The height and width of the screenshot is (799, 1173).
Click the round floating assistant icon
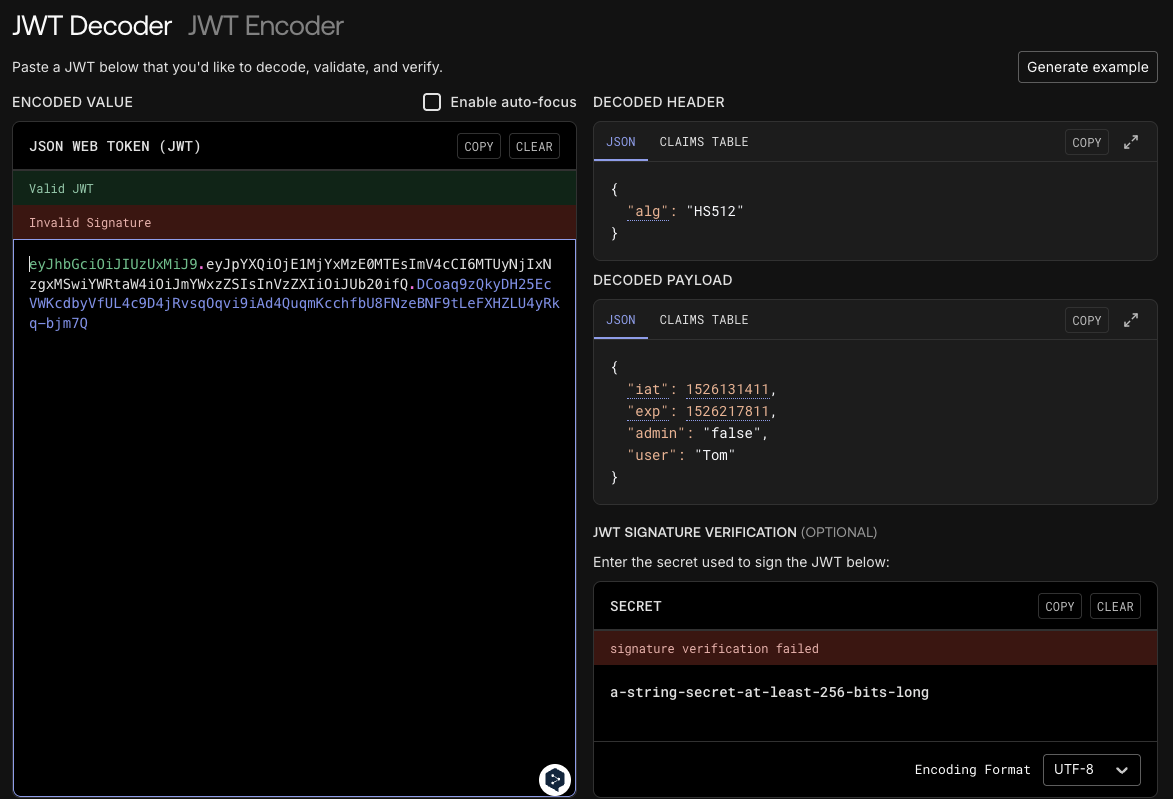(555, 780)
